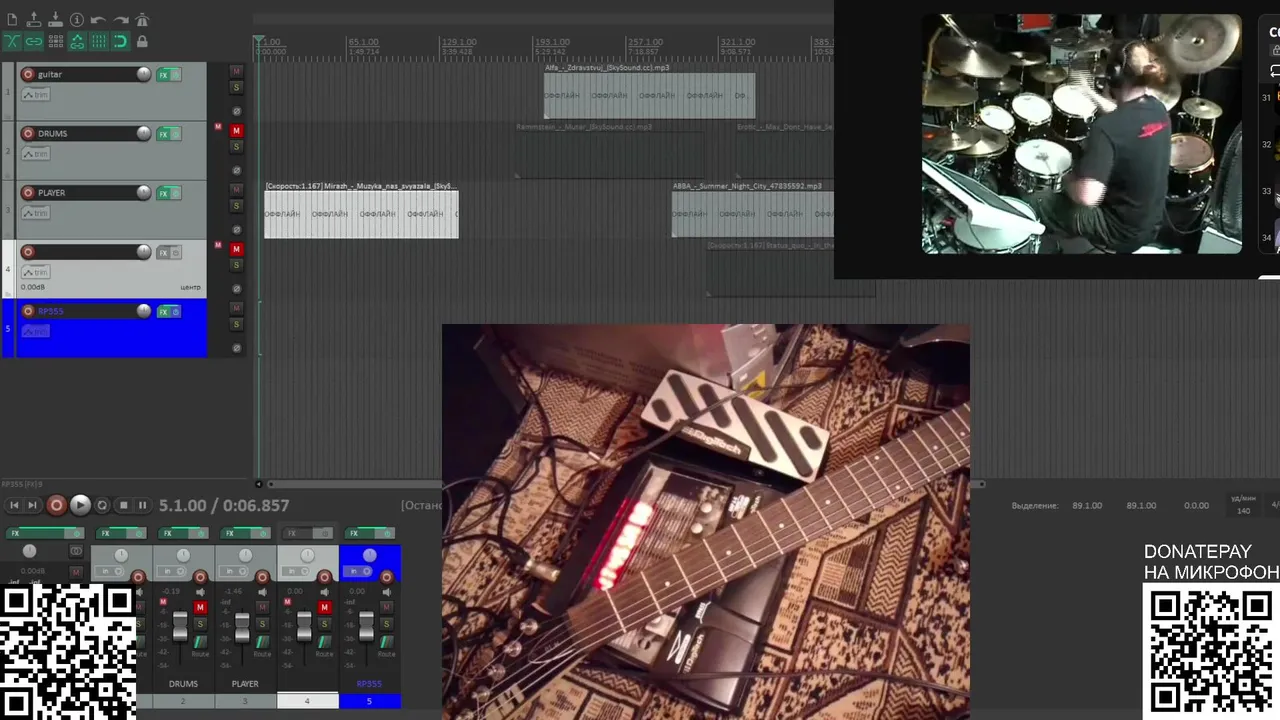Toggle the metronome icon
Screen dimensions: 1280x720
(142, 19)
